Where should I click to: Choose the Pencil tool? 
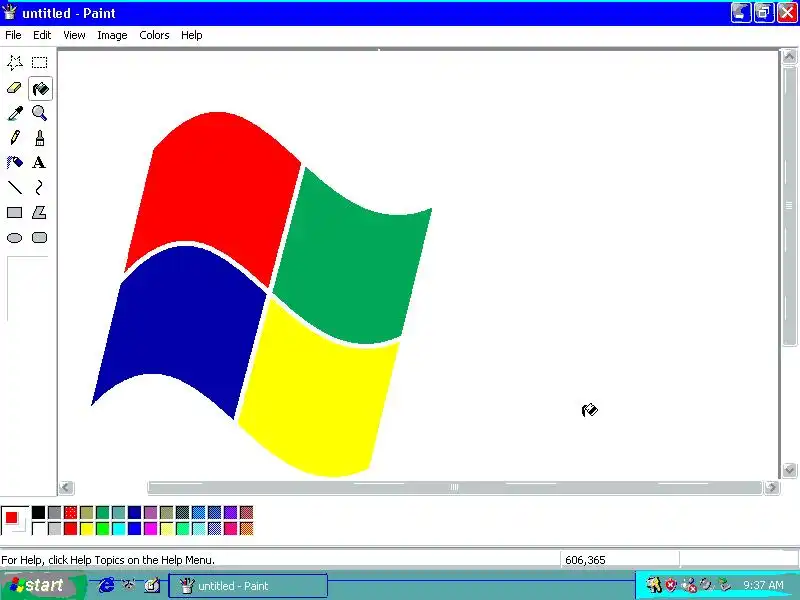[x=15, y=138]
